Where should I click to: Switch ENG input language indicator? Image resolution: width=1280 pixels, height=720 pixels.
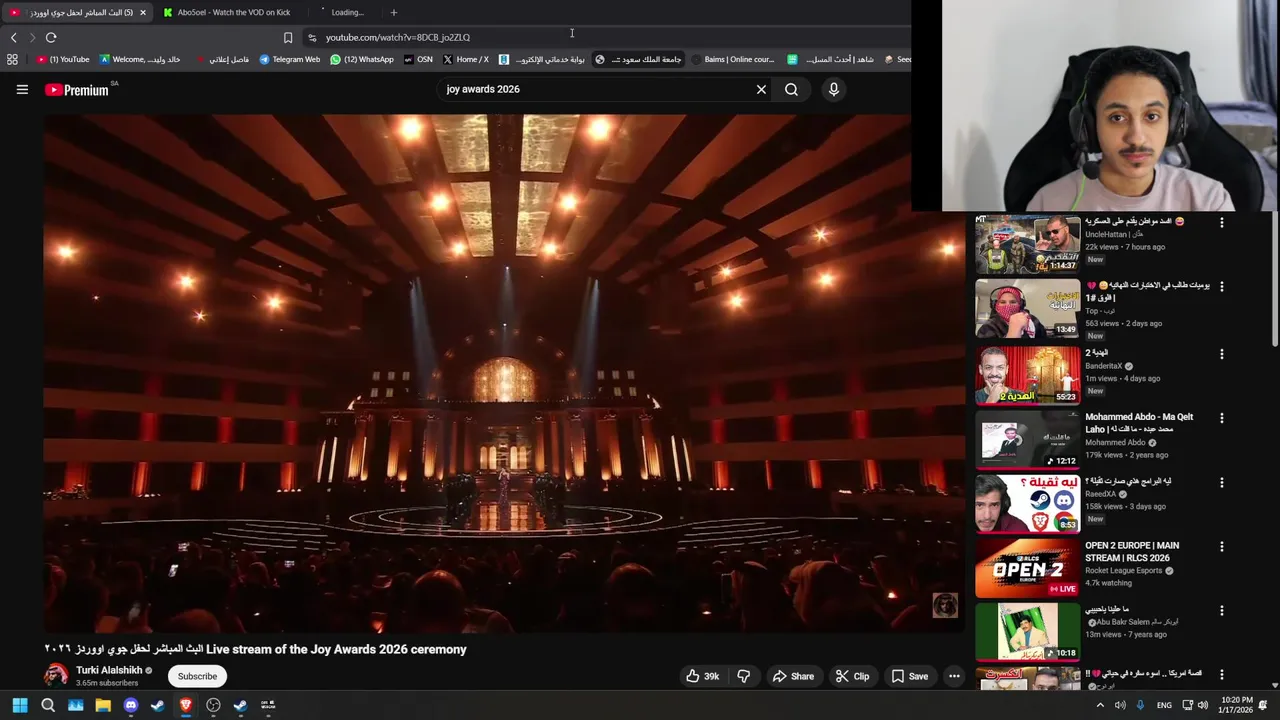point(1164,705)
